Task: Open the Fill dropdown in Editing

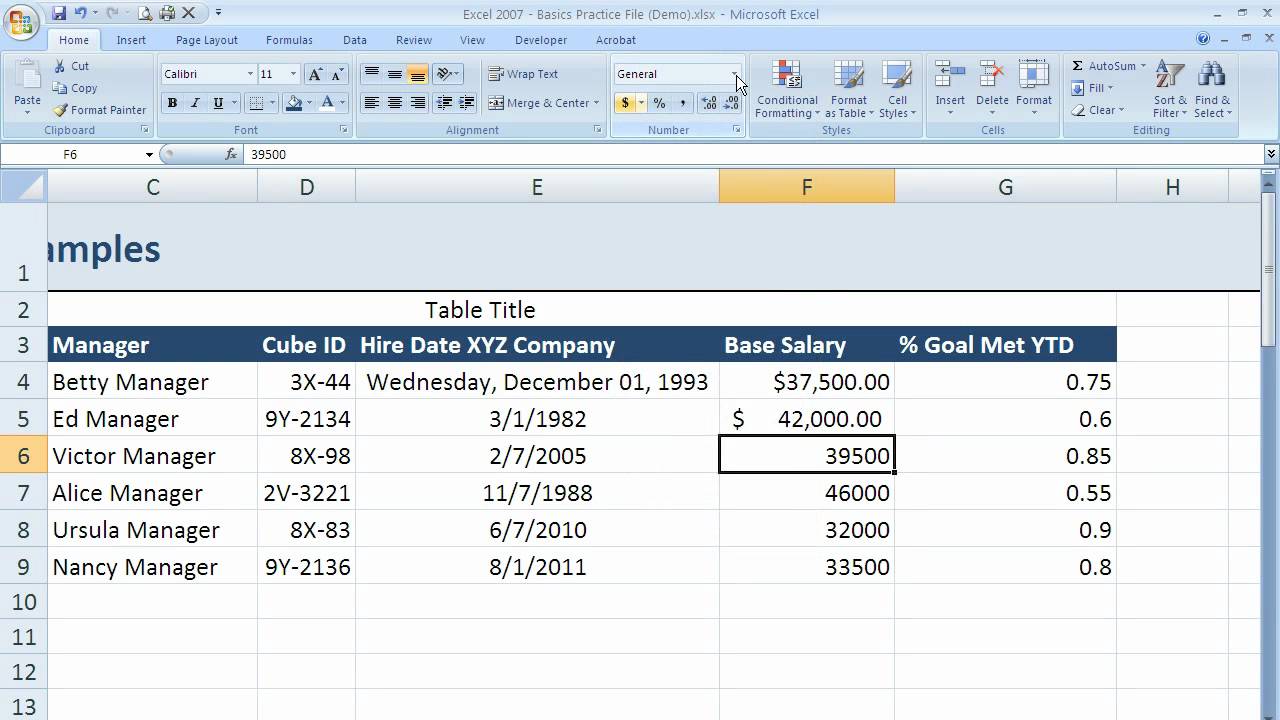Action: click(x=1092, y=88)
